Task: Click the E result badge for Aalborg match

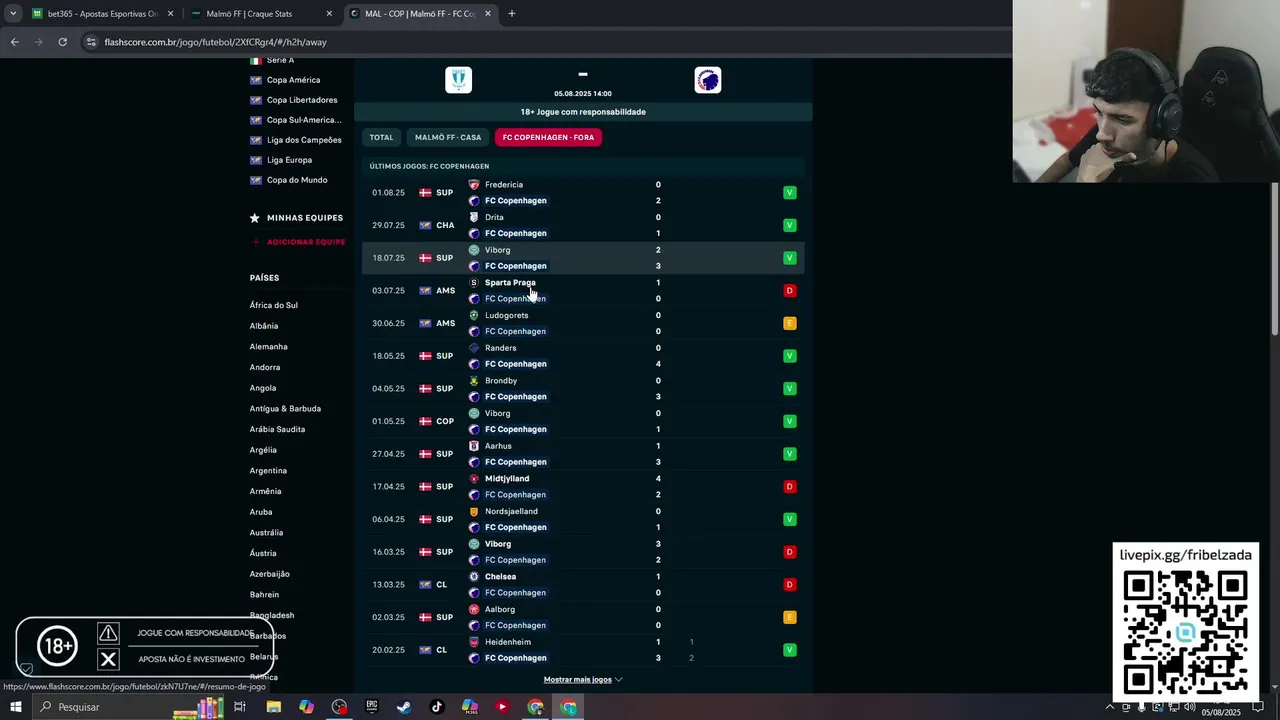Action: pyautogui.click(x=789, y=617)
